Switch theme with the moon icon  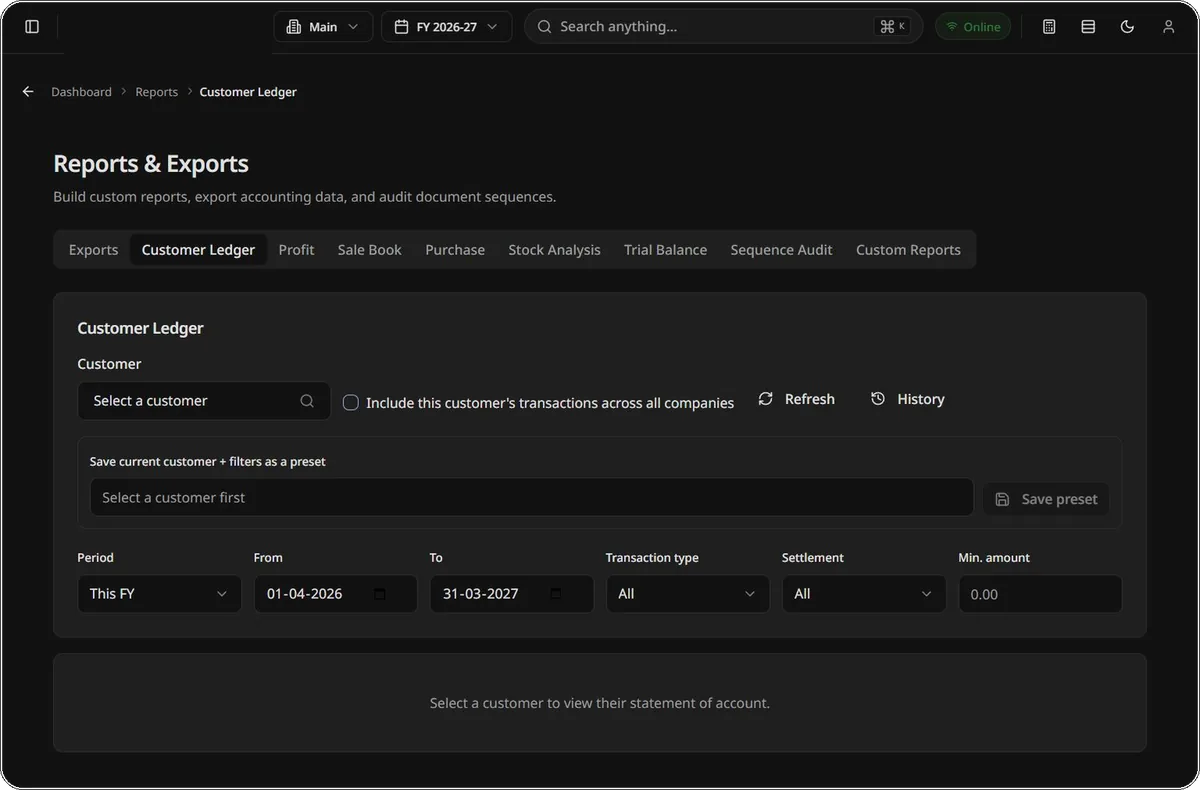pos(1127,27)
